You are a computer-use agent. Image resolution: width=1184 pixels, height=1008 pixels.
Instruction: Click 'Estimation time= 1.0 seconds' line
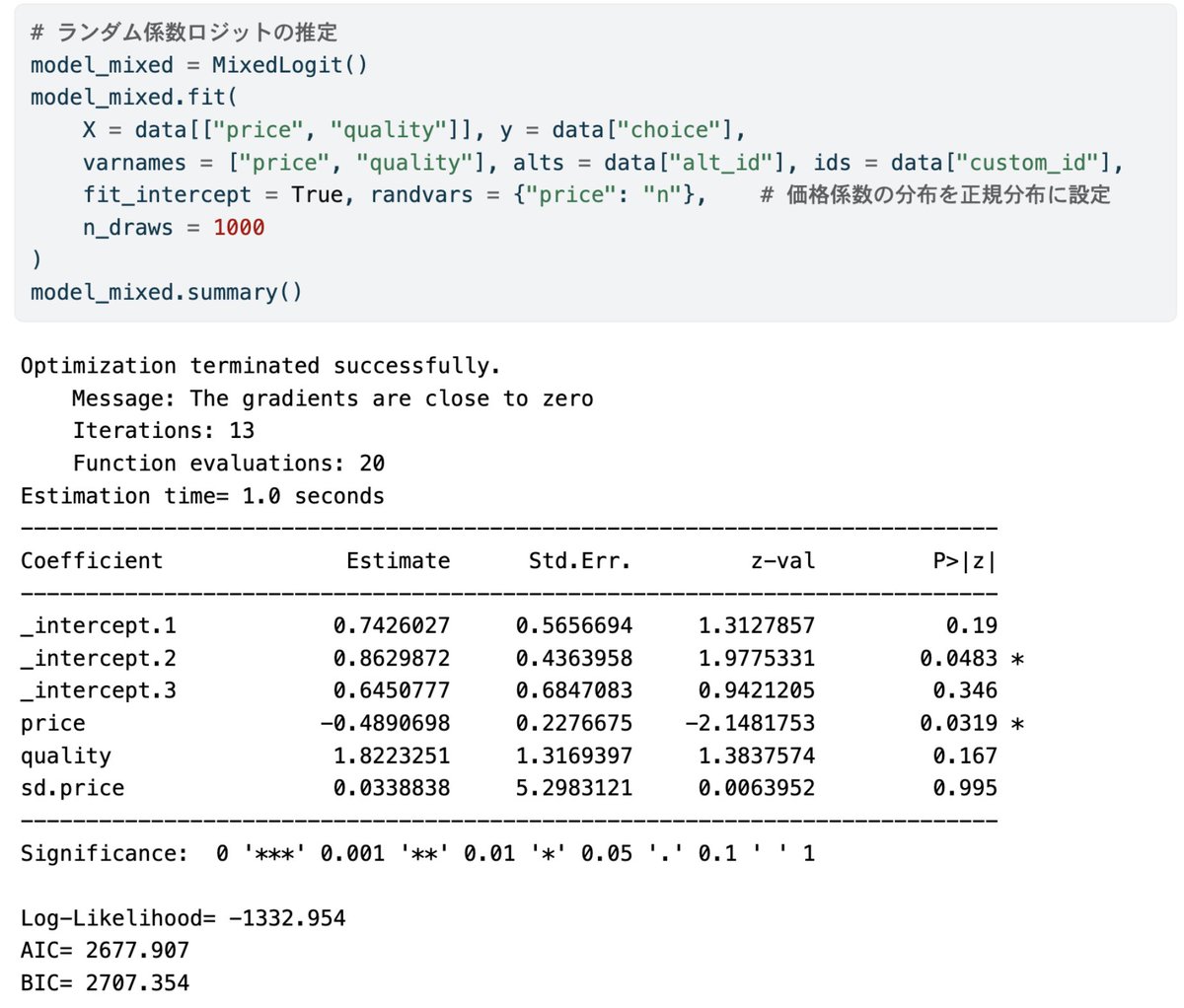click(202, 496)
